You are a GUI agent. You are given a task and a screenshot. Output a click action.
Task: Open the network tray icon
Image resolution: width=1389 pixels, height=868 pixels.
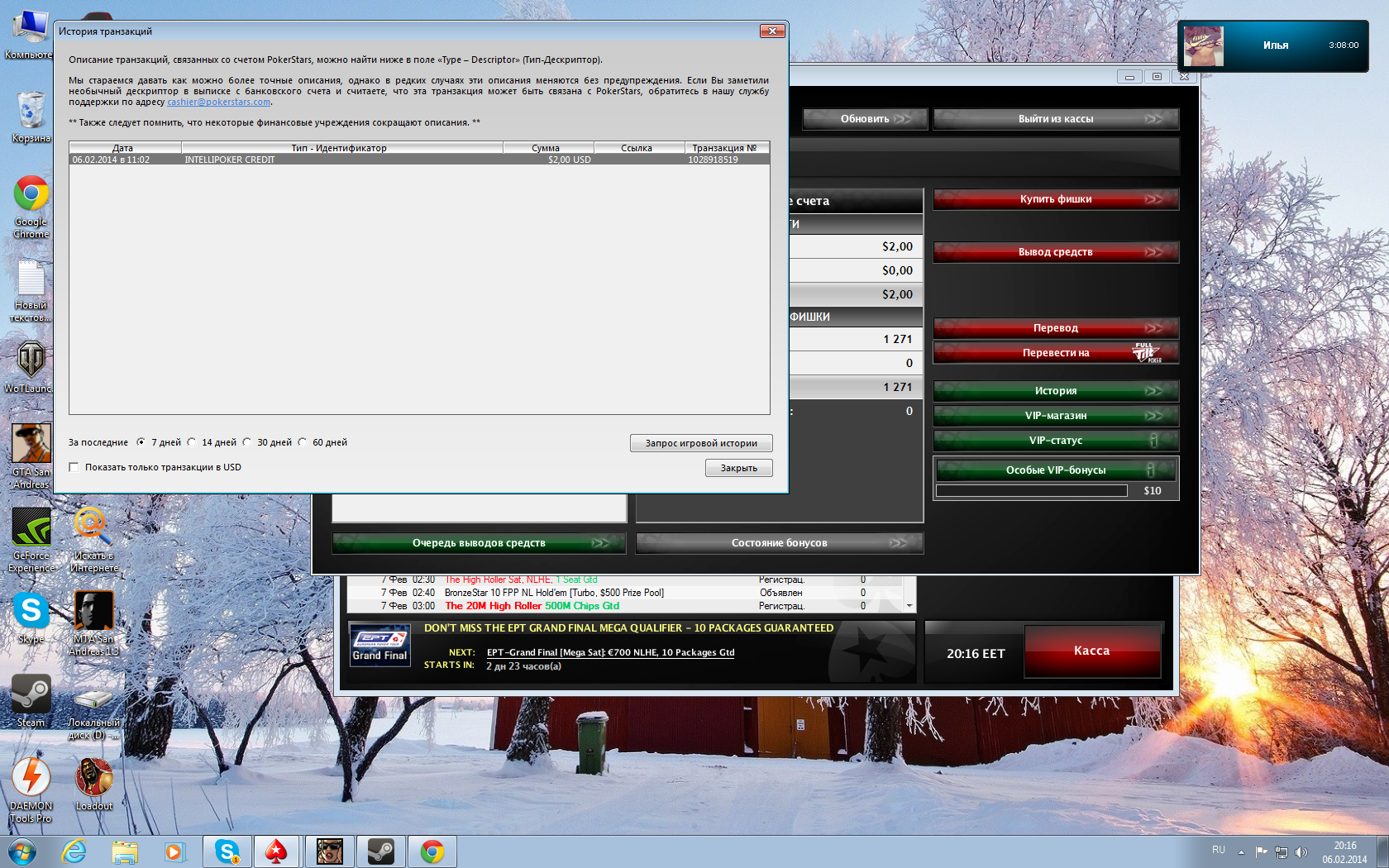(x=1281, y=851)
